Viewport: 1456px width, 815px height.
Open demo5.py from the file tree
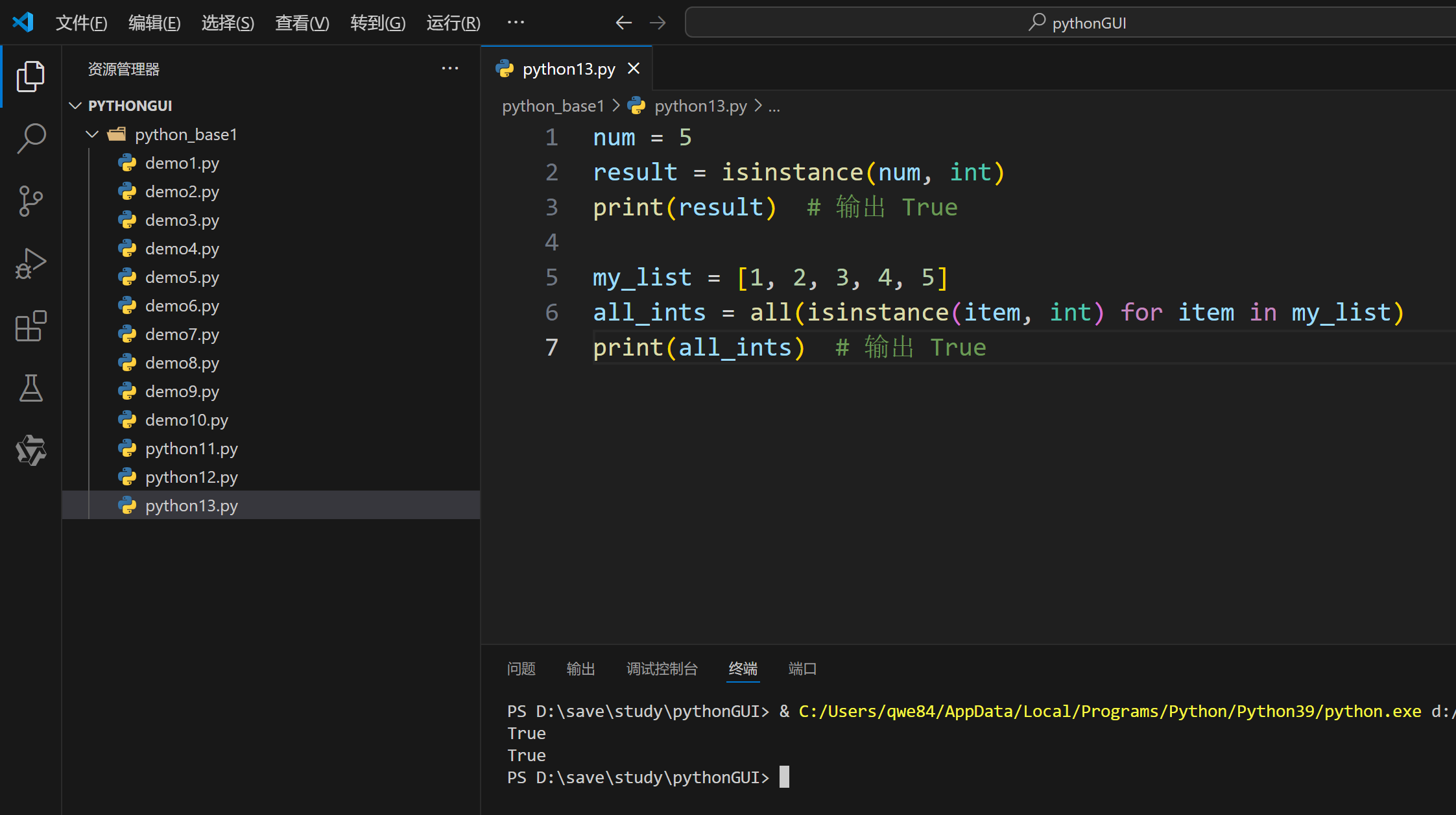(x=182, y=277)
